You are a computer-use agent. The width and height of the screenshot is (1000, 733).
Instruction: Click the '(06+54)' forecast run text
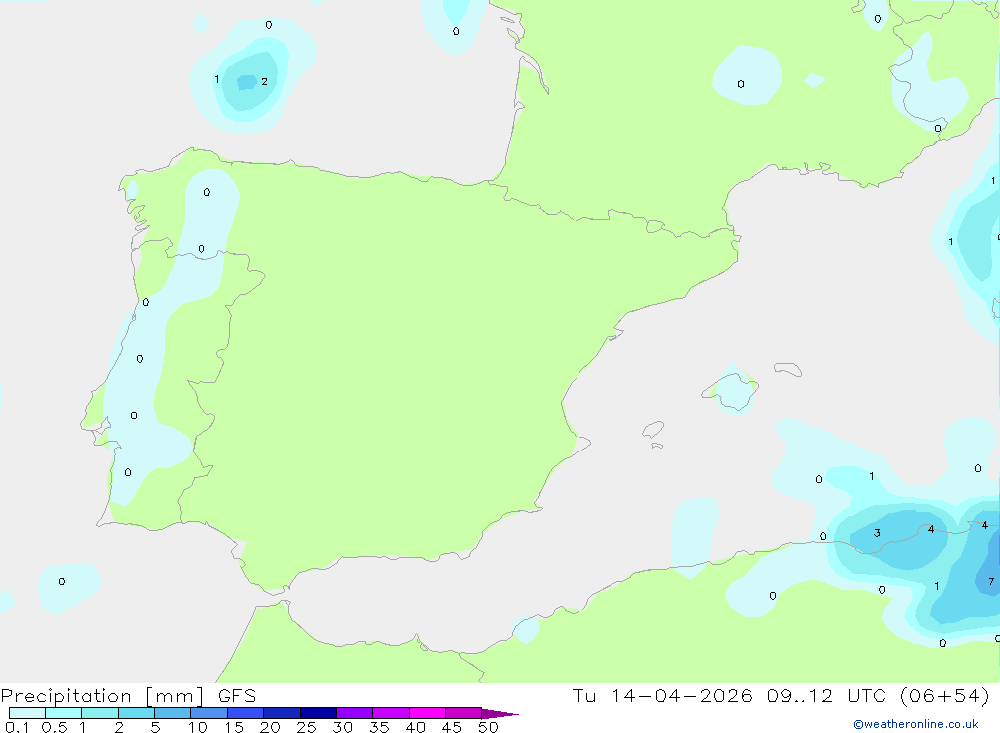coord(945,695)
